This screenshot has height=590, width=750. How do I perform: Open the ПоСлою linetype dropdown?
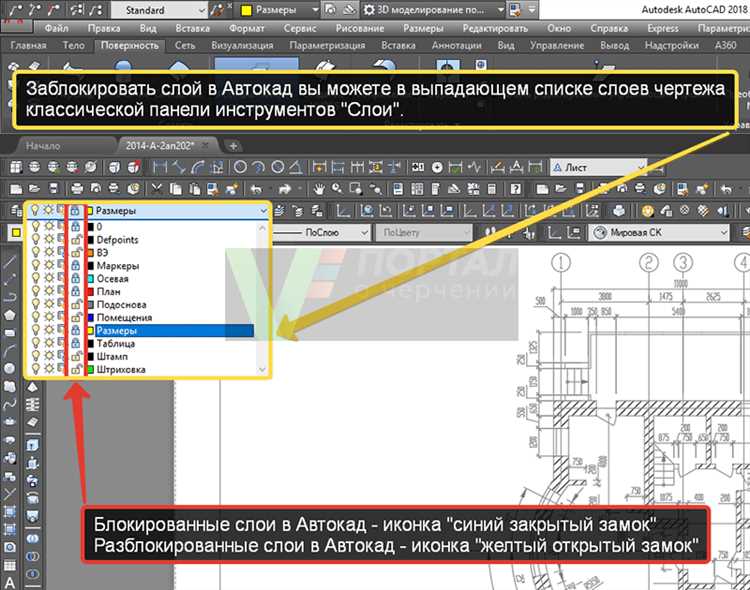(x=364, y=233)
